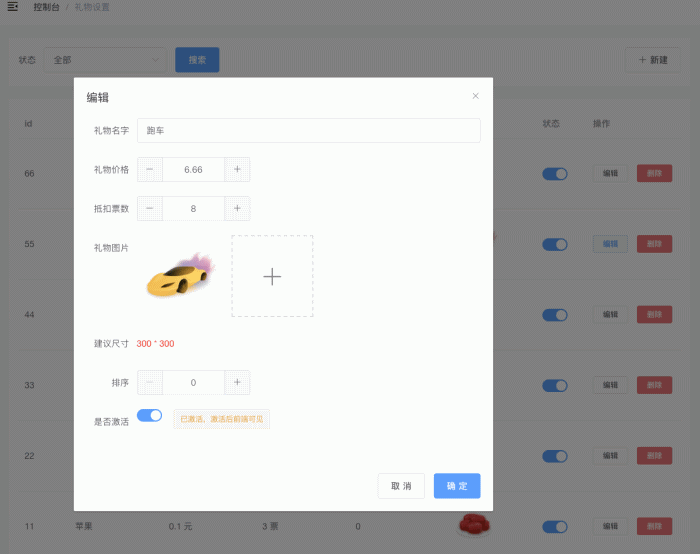Click red 删除 button in row 44
The width and height of the screenshot is (700, 554).
(x=654, y=314)
